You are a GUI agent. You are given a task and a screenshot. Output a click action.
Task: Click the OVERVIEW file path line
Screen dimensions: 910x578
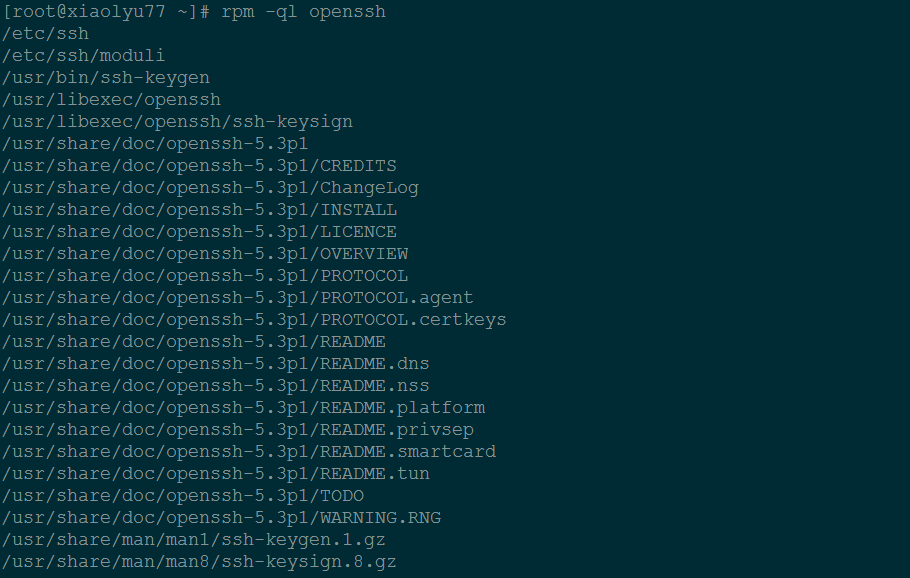[x=205, y=254]
